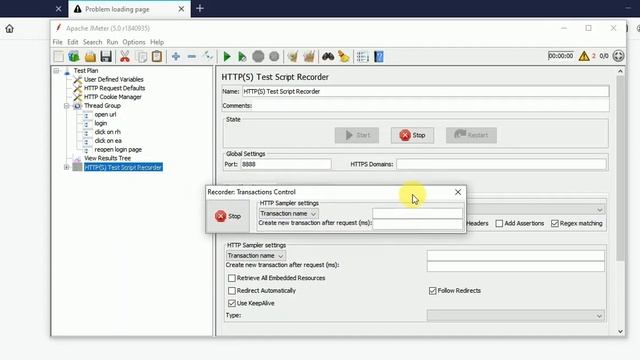The image size is (640, 360).
Task: Click the disabled Start button in State
Action: point(357,135)
